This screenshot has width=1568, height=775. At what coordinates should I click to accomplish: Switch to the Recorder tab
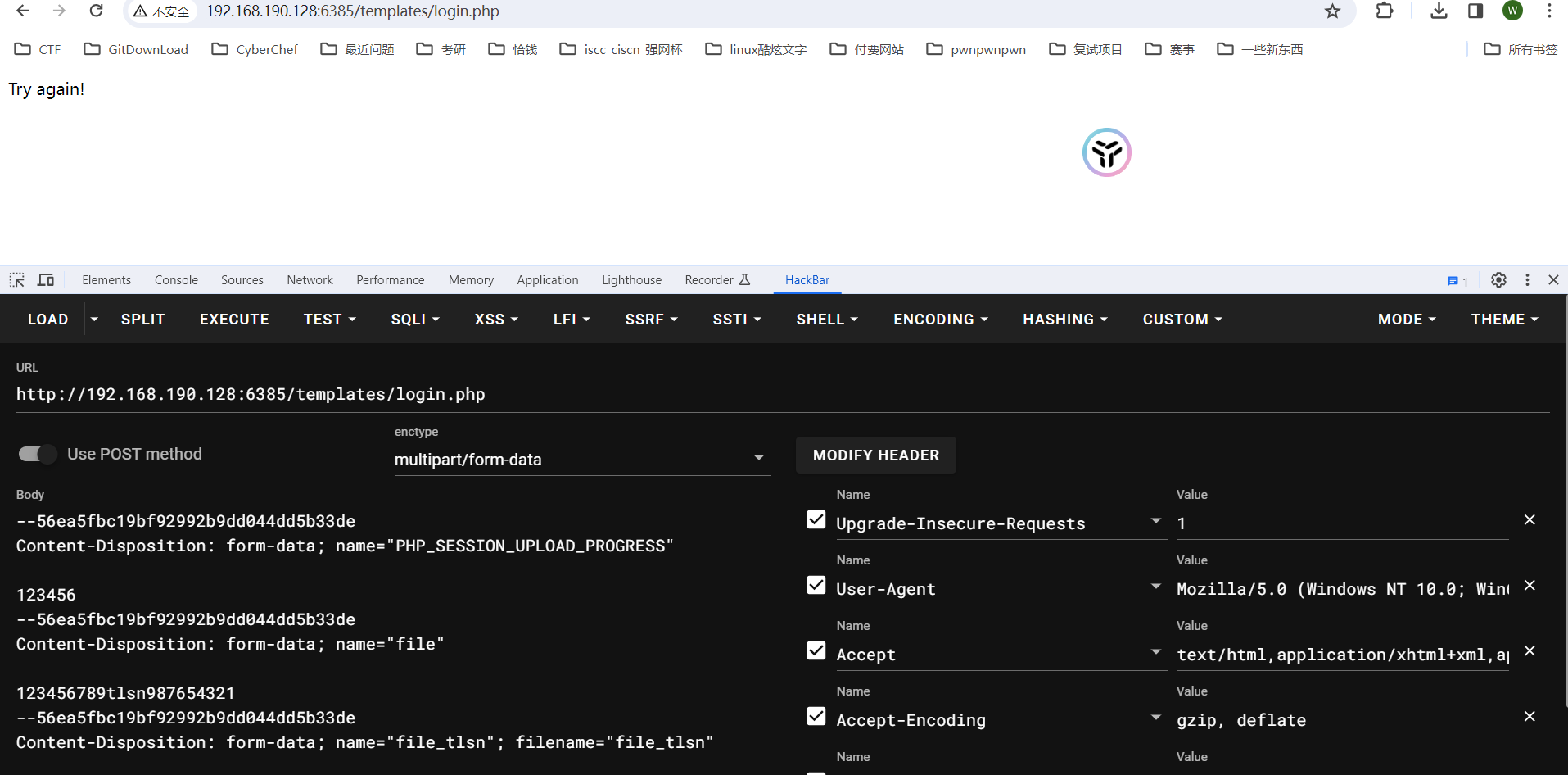tap(717, 280)
